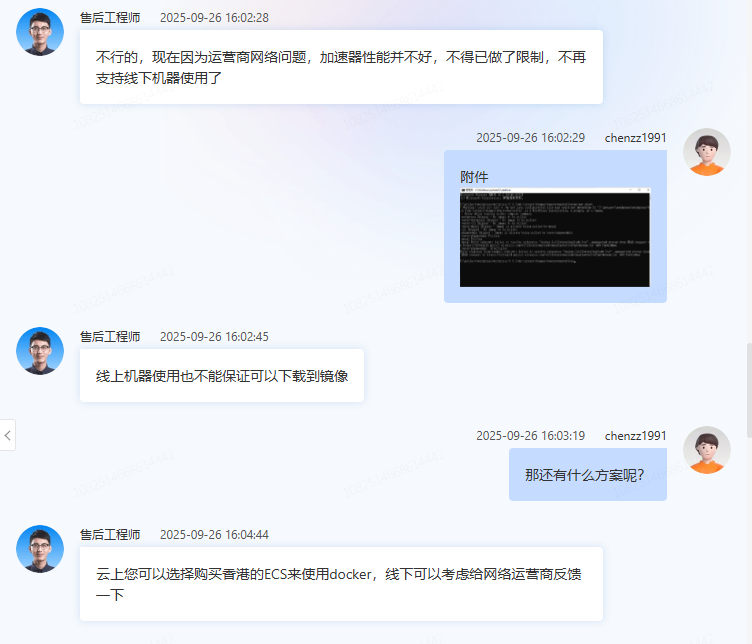The height and width of the screenshot is (644, 752).
Task: Expand the left side panel with the chevron
Action: pos(8,435)
